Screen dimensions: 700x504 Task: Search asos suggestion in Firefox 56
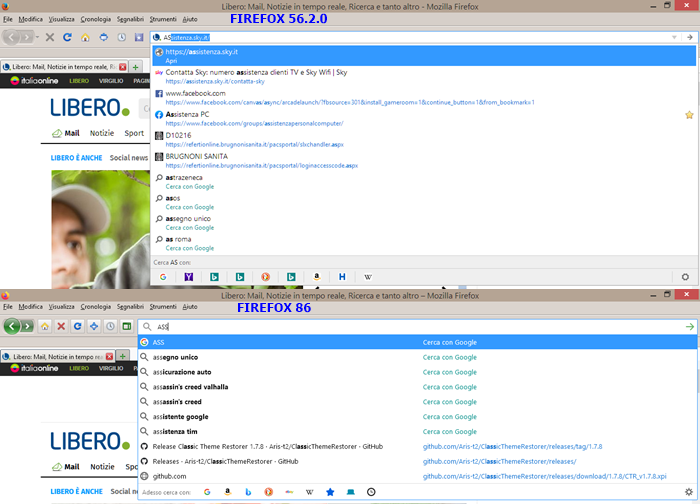click(x=424, y=202)
